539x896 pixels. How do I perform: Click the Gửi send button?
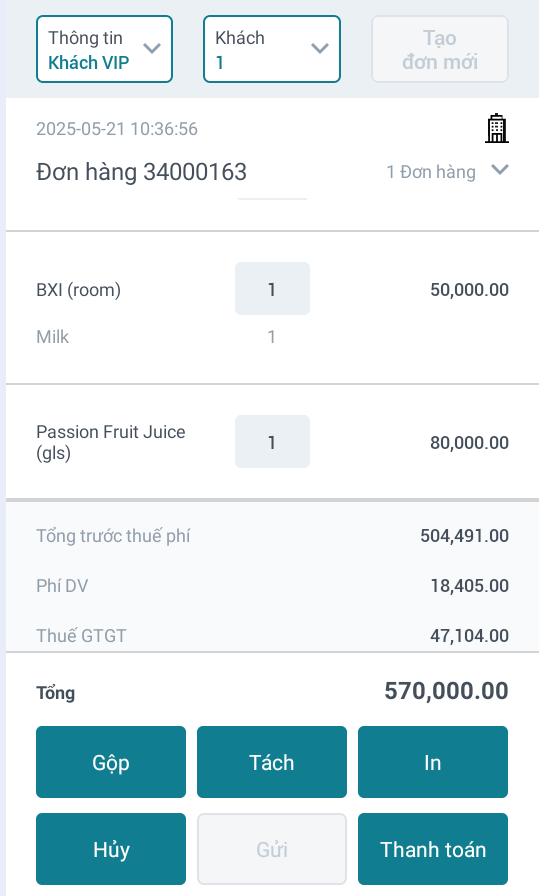(x=272, y=849)
